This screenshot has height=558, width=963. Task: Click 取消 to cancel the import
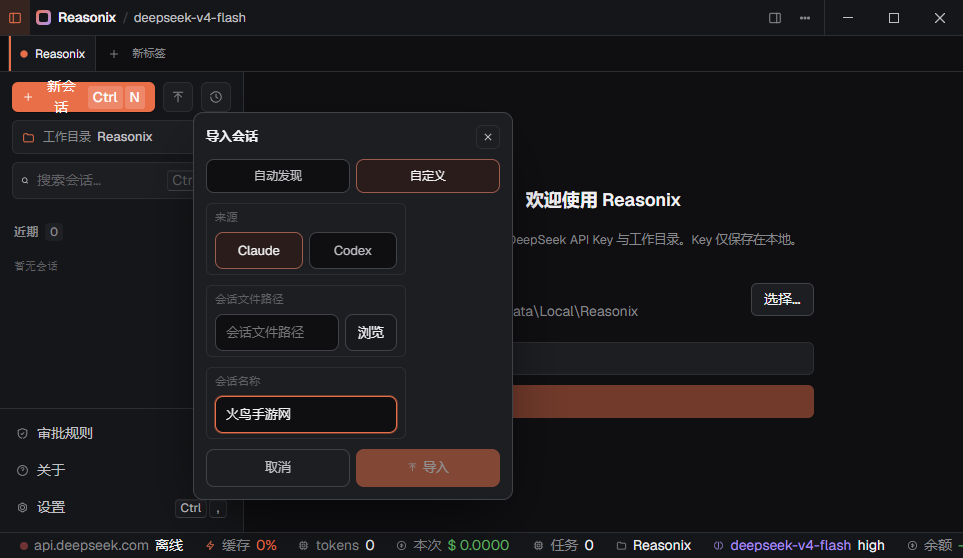[x=278, y=468]
